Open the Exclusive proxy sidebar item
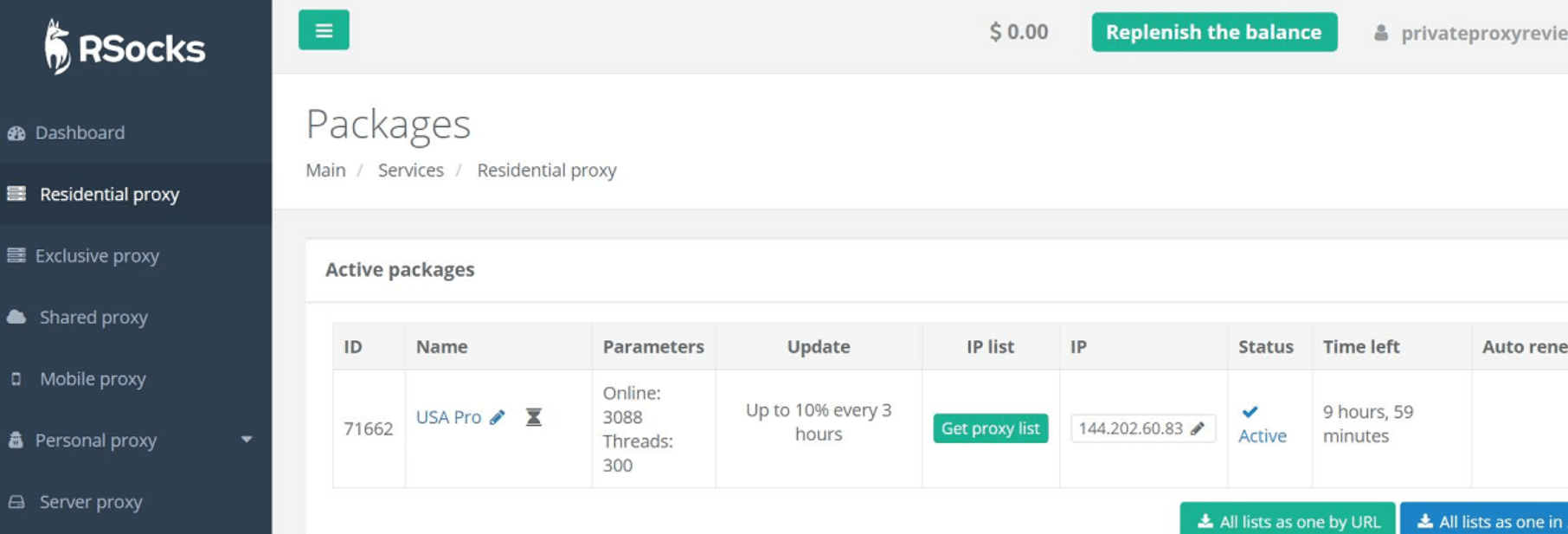 (136, 255)
